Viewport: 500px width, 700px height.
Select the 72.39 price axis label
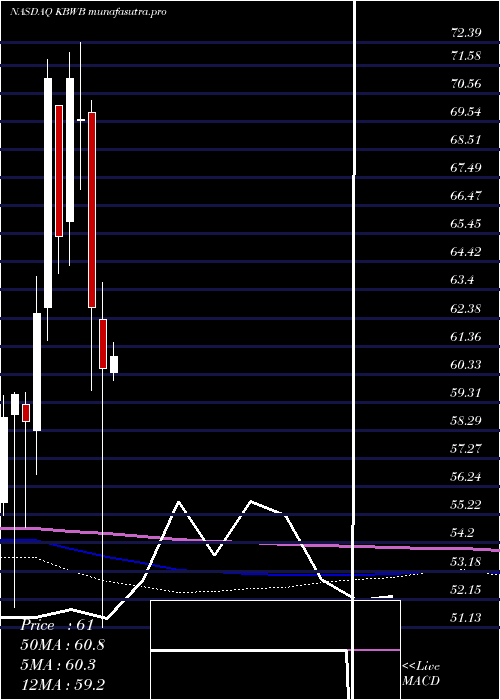pos(466,33)
